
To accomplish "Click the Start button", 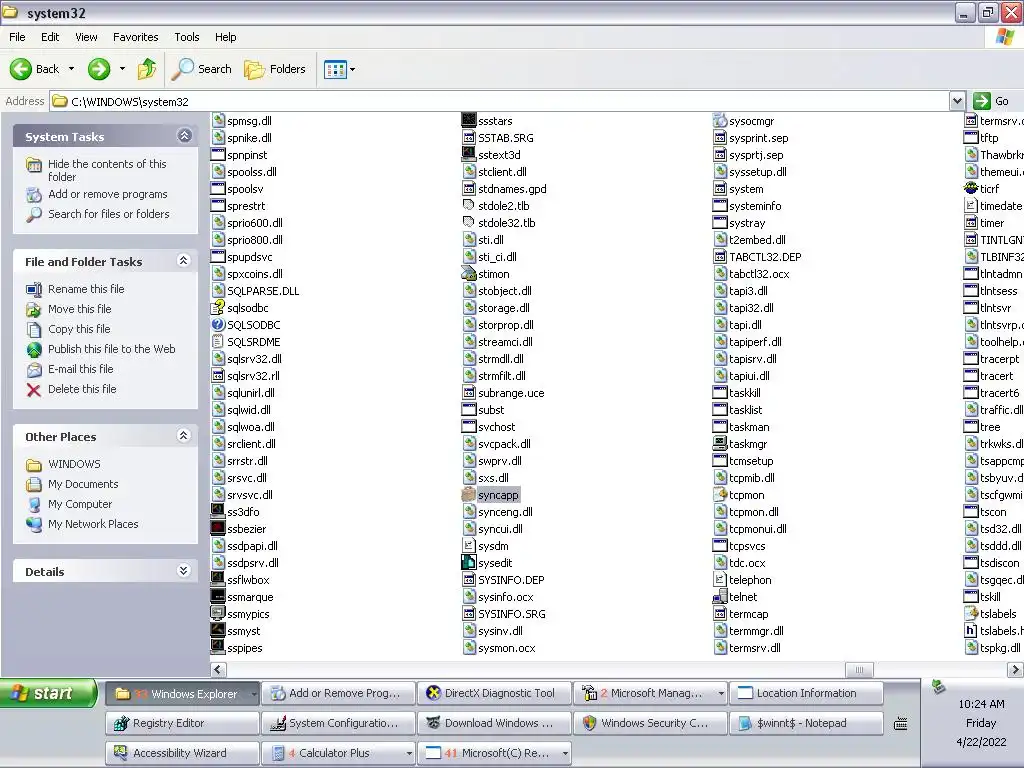I will [48, 694].
